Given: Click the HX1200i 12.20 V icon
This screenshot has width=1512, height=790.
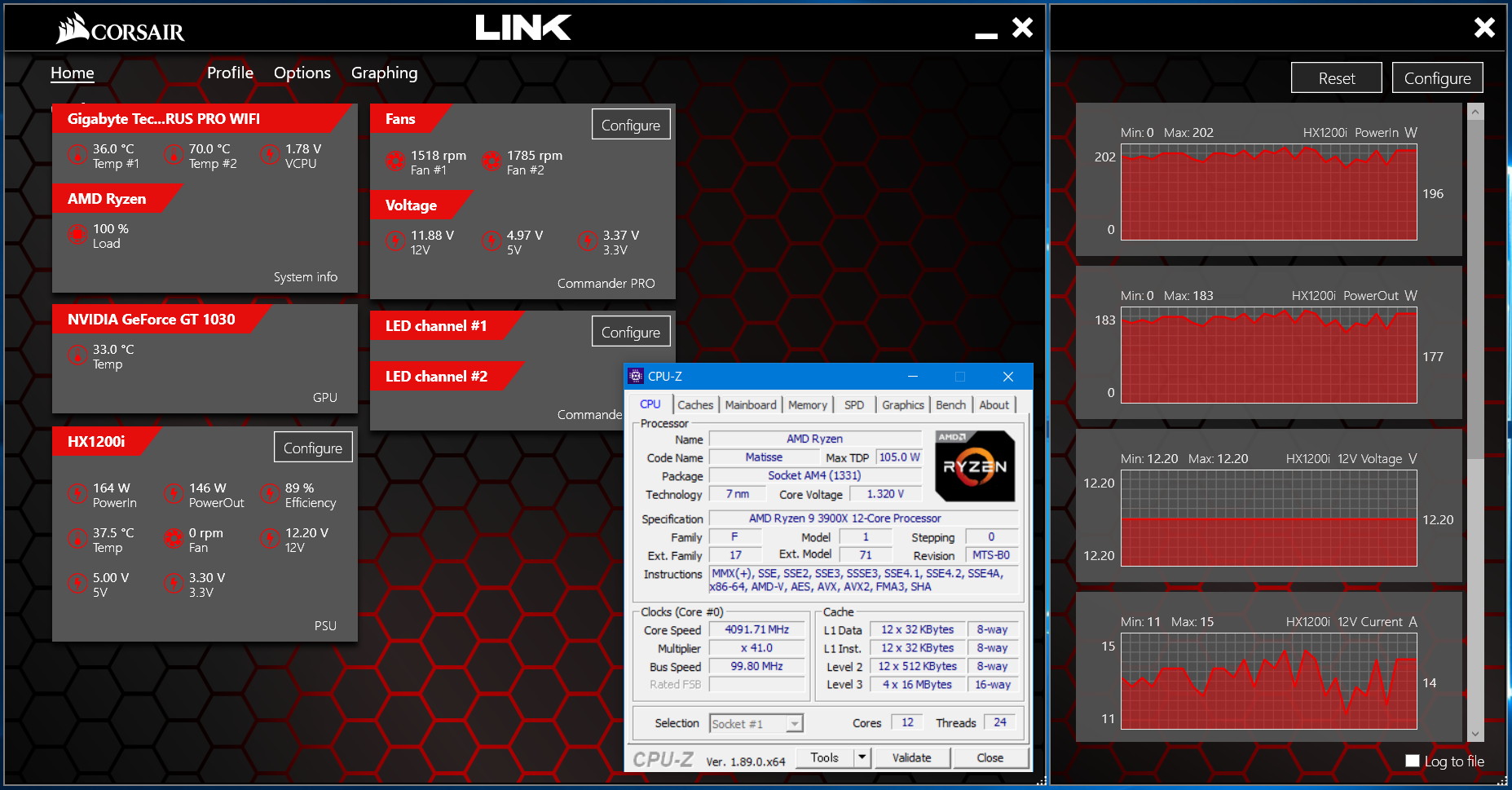Looking at the screenshot, I should tap(270, 539).
